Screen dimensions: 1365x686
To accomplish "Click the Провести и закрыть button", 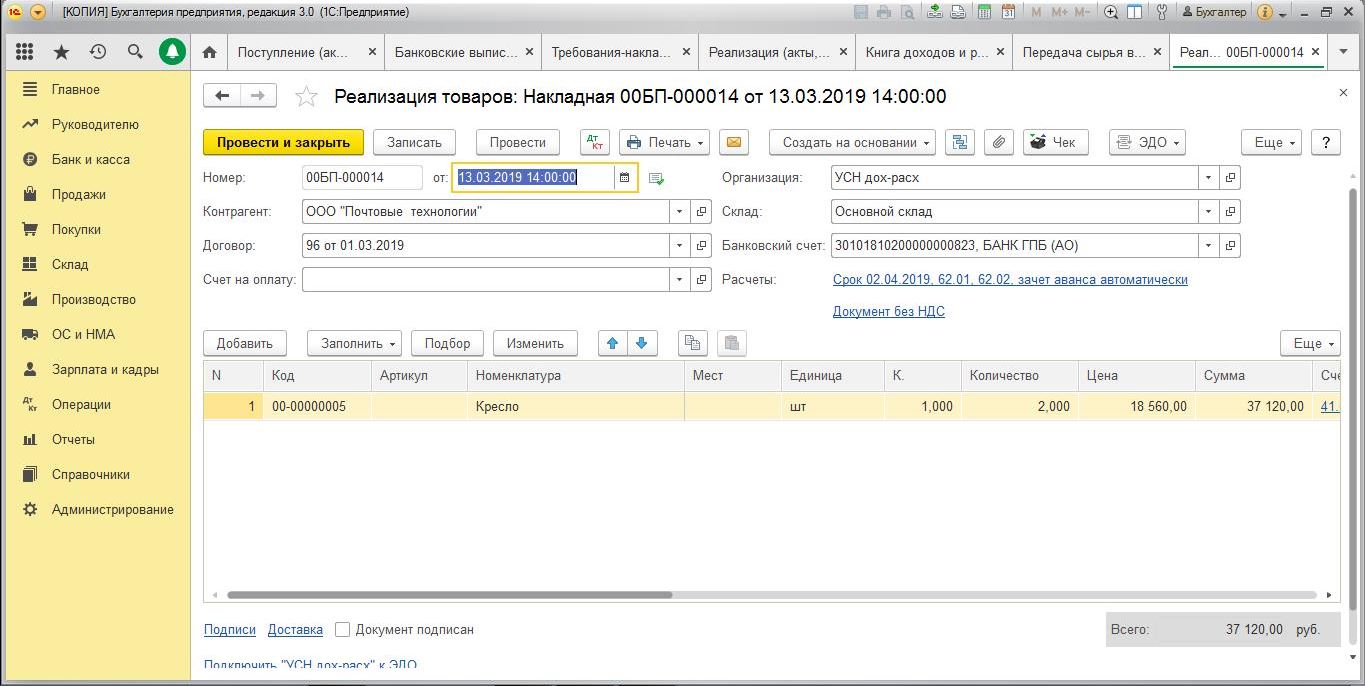I will [283, 142].
